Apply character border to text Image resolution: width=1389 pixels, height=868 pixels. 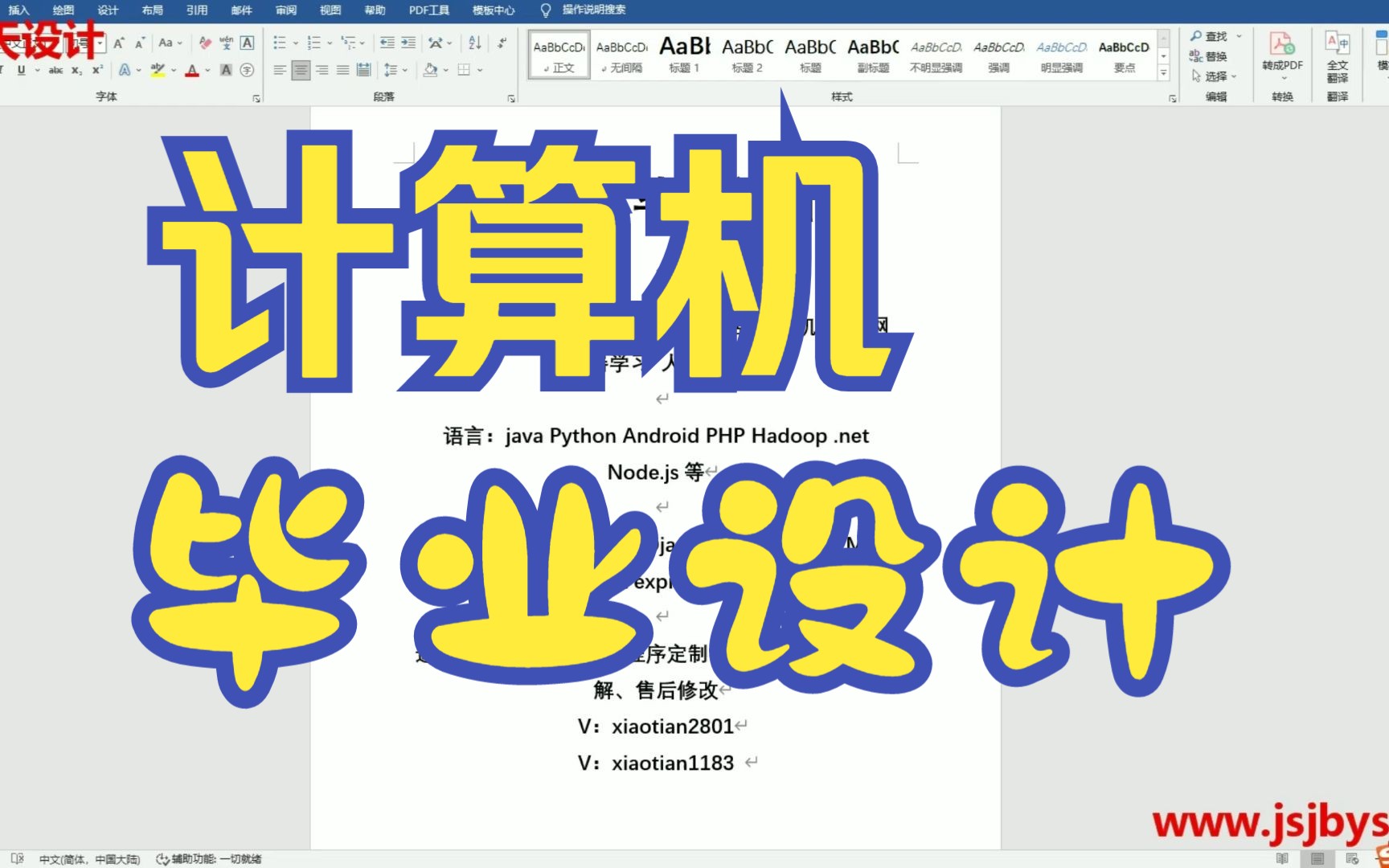click(248, 43)
